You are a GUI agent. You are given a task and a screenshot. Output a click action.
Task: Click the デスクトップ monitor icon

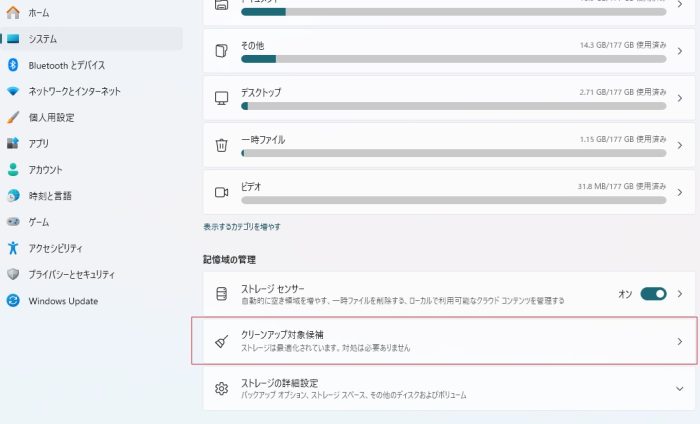[x=221, y=98]
